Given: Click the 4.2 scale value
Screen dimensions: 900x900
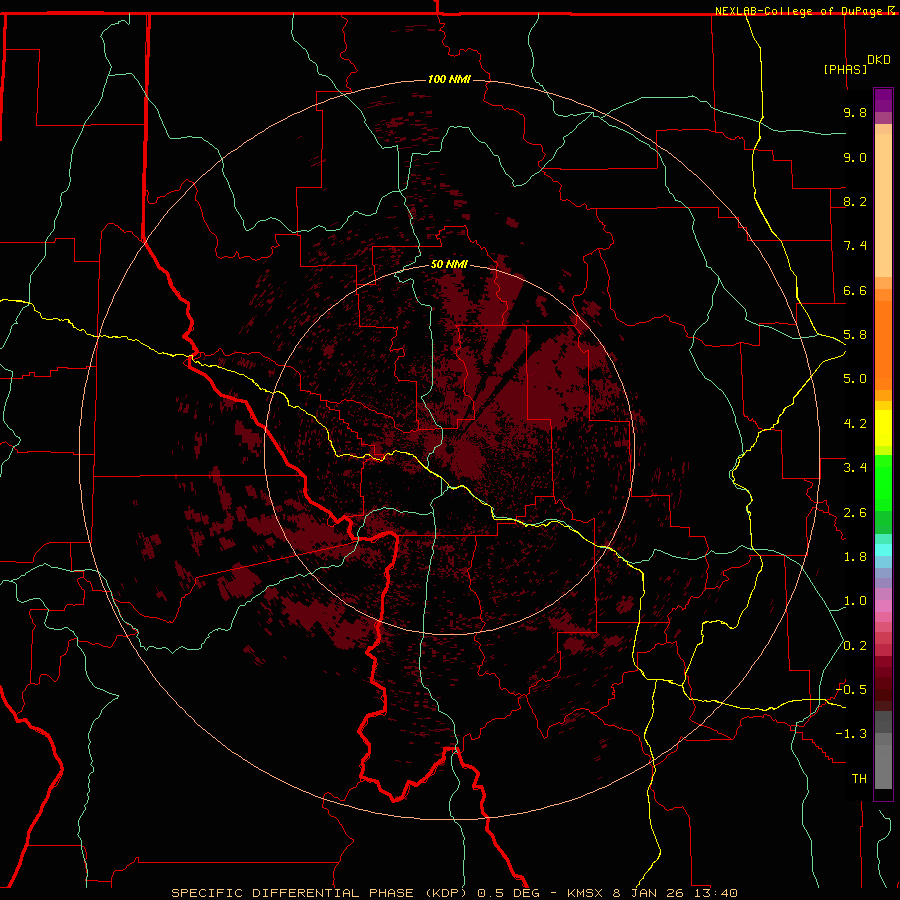Looking at the screenshot, I should (855, 424).
